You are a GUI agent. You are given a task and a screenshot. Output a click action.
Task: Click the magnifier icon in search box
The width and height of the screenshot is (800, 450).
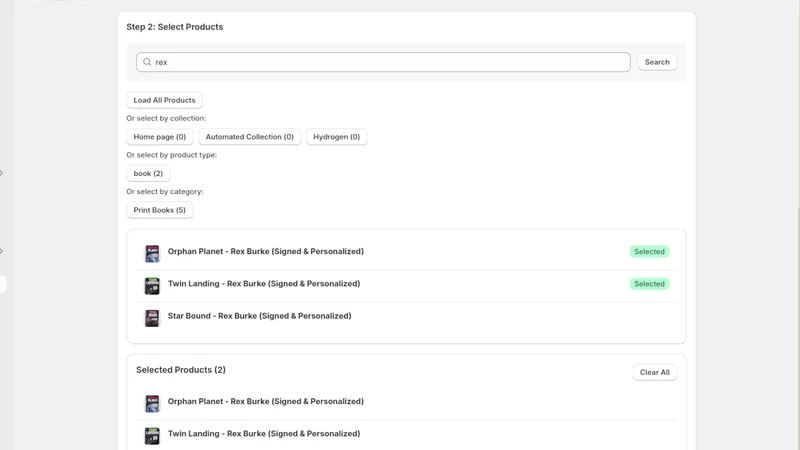click(x=147, y=62)
